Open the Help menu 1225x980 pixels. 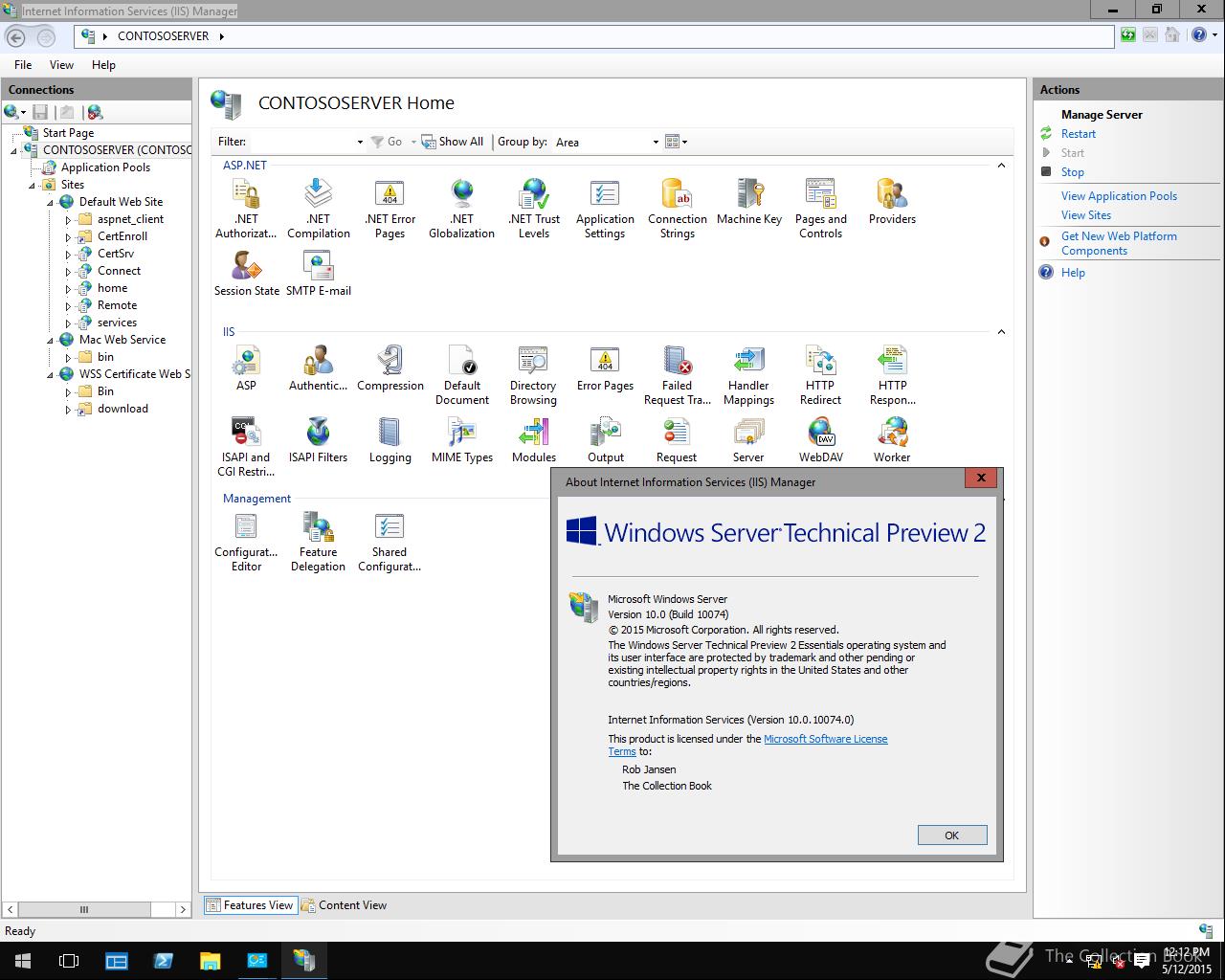[103, 65]
